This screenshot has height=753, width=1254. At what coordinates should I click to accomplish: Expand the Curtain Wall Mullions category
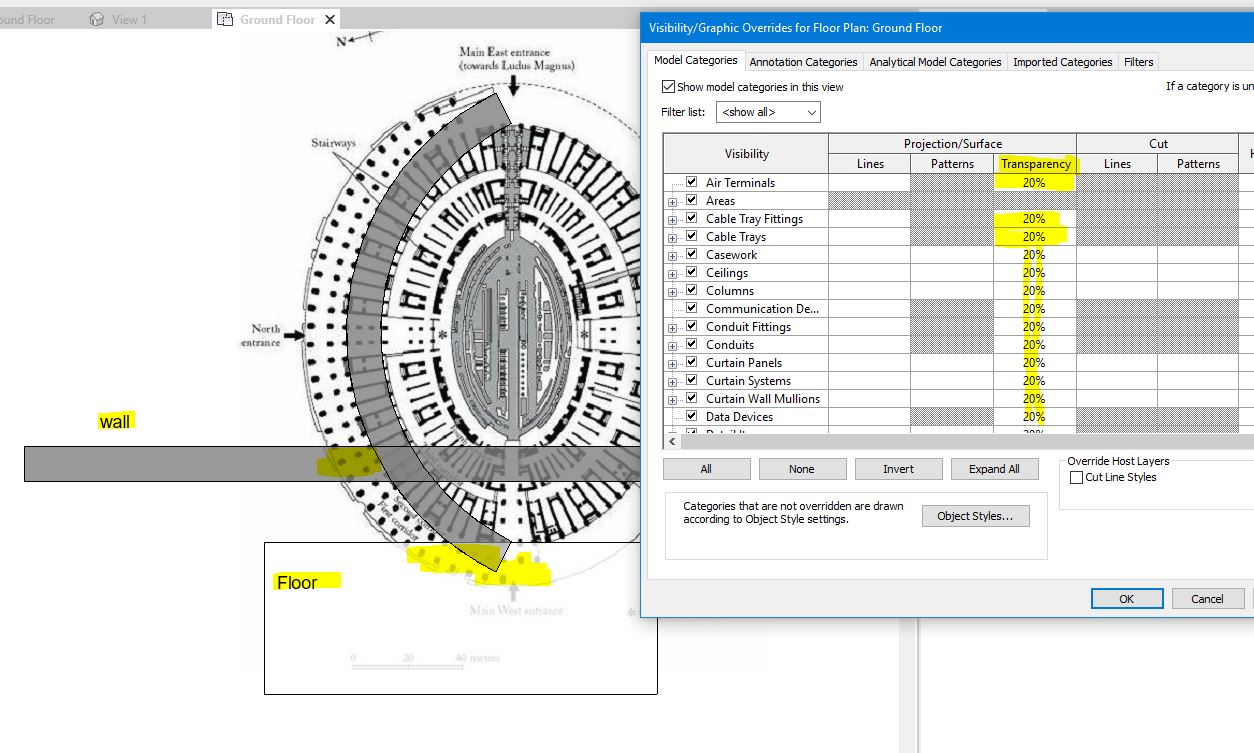[x=673, y=400]
